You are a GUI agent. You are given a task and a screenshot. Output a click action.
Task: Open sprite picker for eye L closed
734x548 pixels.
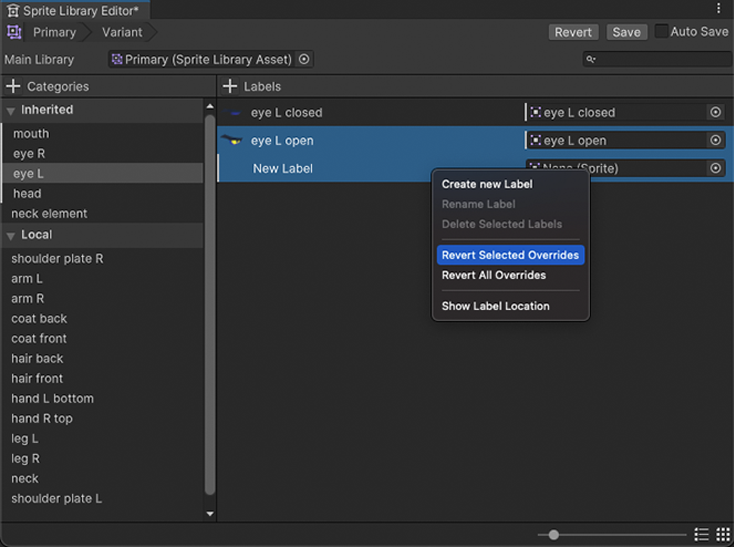click(x=715, y=113)
